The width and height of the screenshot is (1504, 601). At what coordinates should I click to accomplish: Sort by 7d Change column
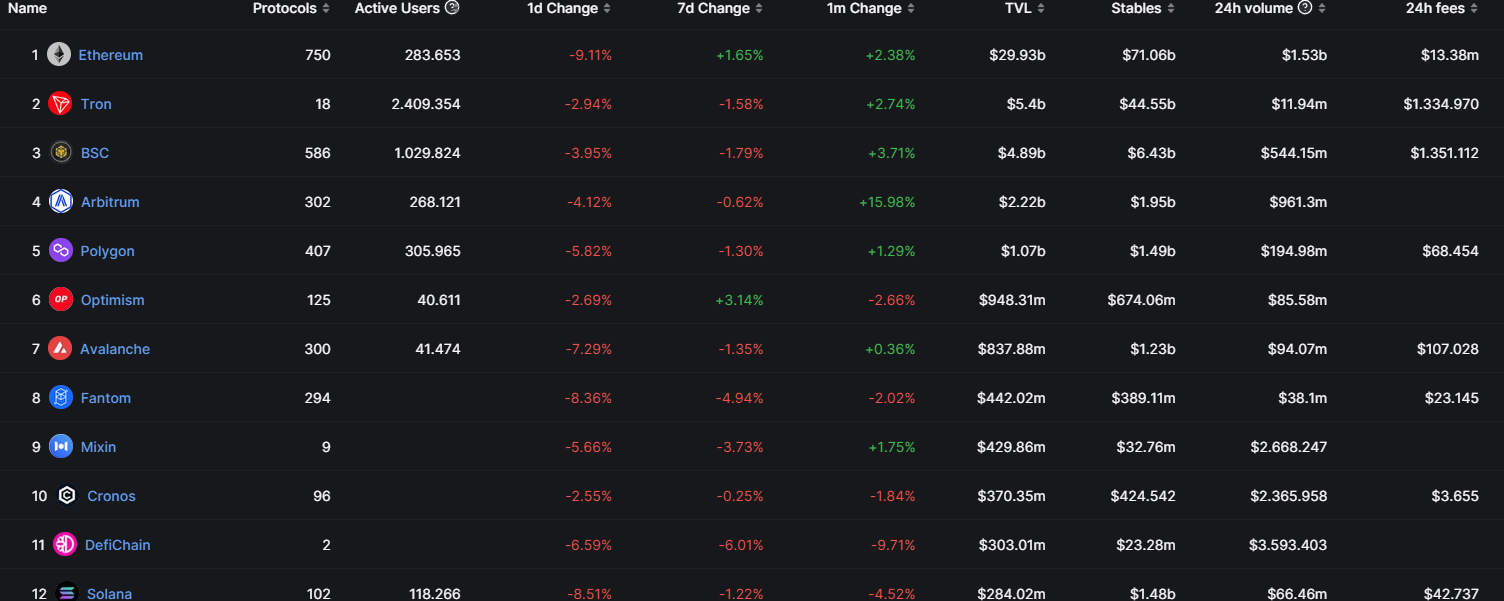click(719, 8)
